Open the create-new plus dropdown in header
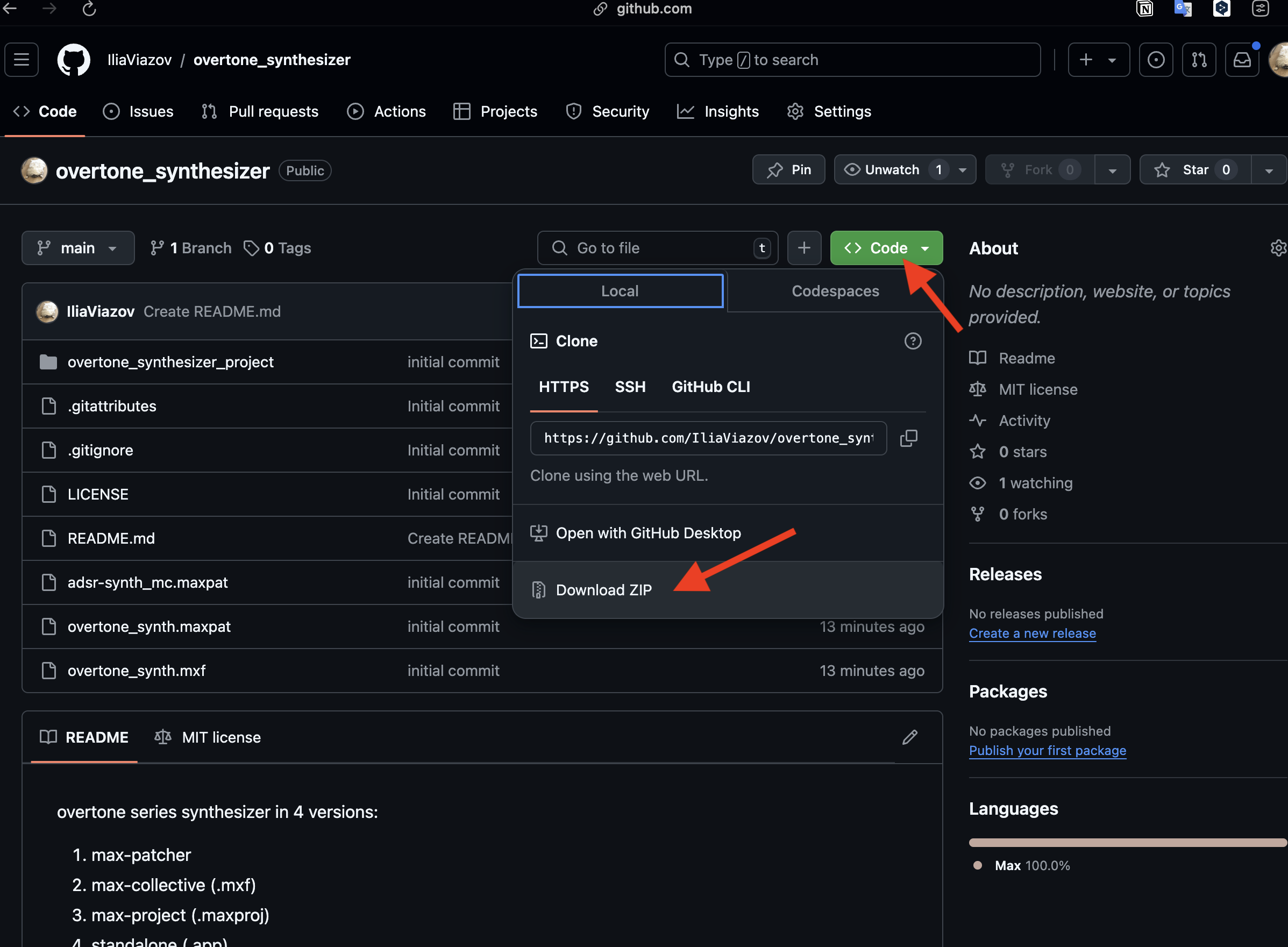The width and height of the screenshot is (1288, 947). (x=1098, y=60)
